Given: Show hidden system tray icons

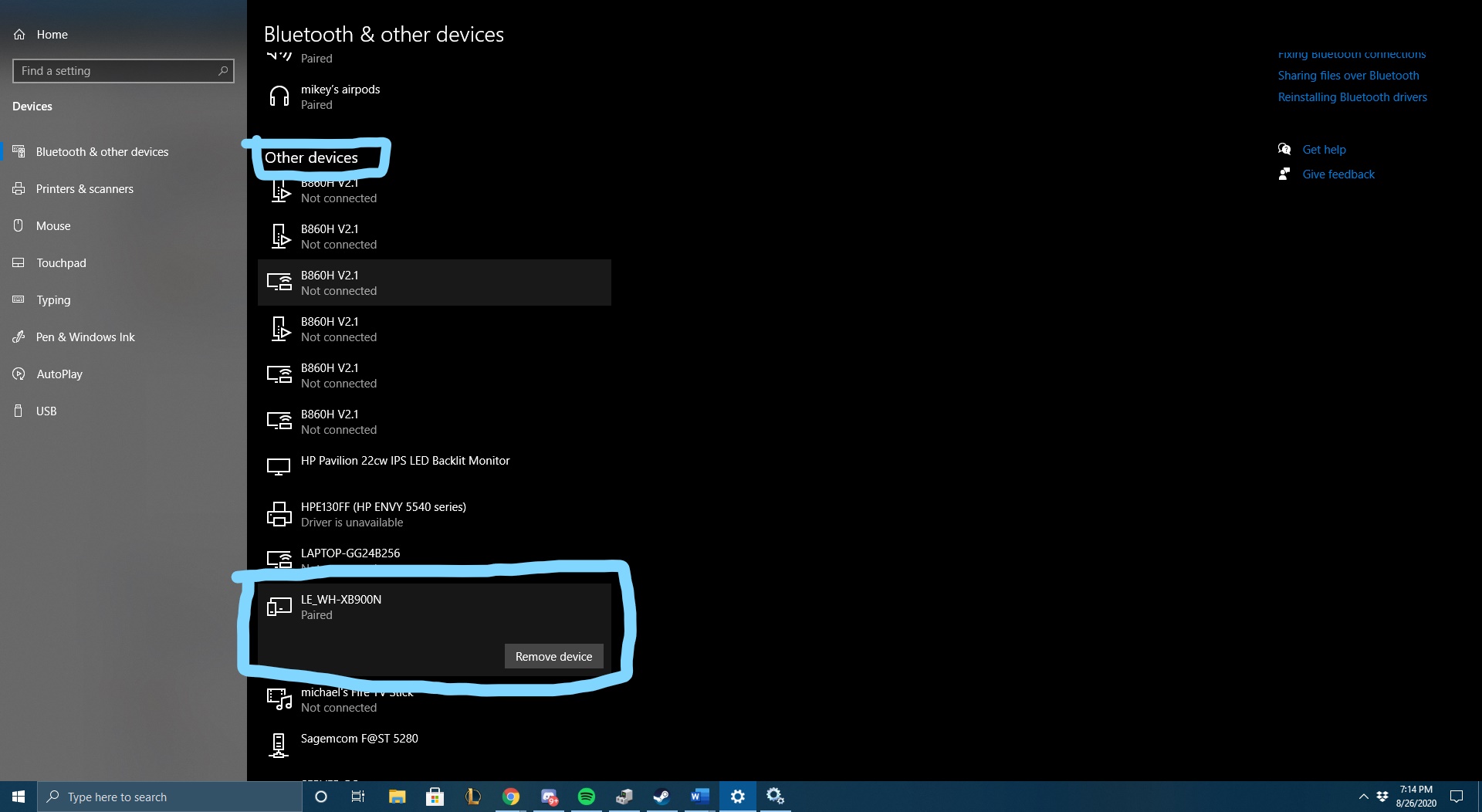Looking at the screenshot, I should pyautogui.click(x=1363, y=797).
